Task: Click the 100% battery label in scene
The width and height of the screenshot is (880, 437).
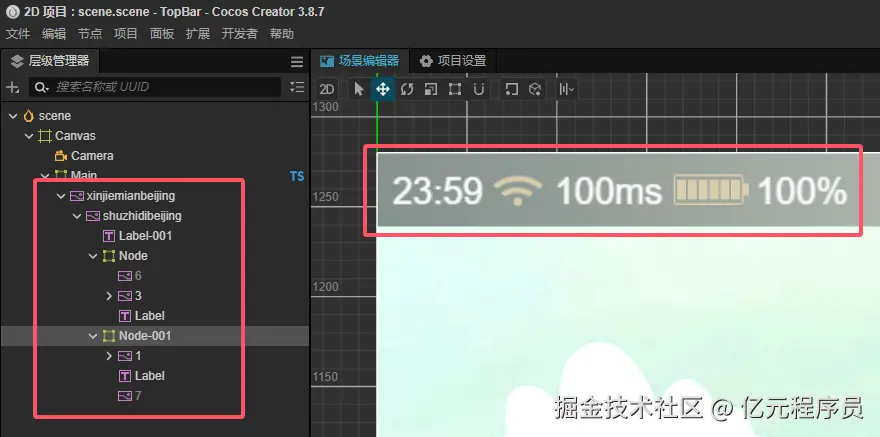Action: pos(802,191)
